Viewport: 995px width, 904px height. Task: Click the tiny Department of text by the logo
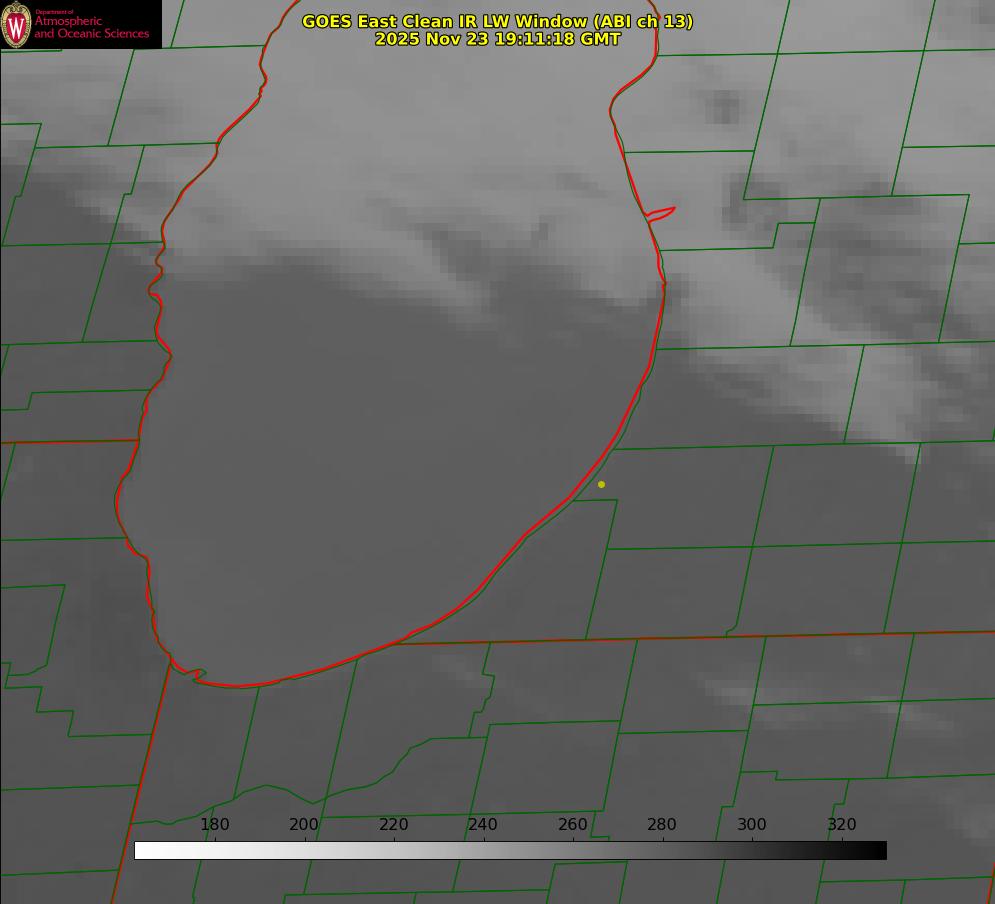(54, 11)
